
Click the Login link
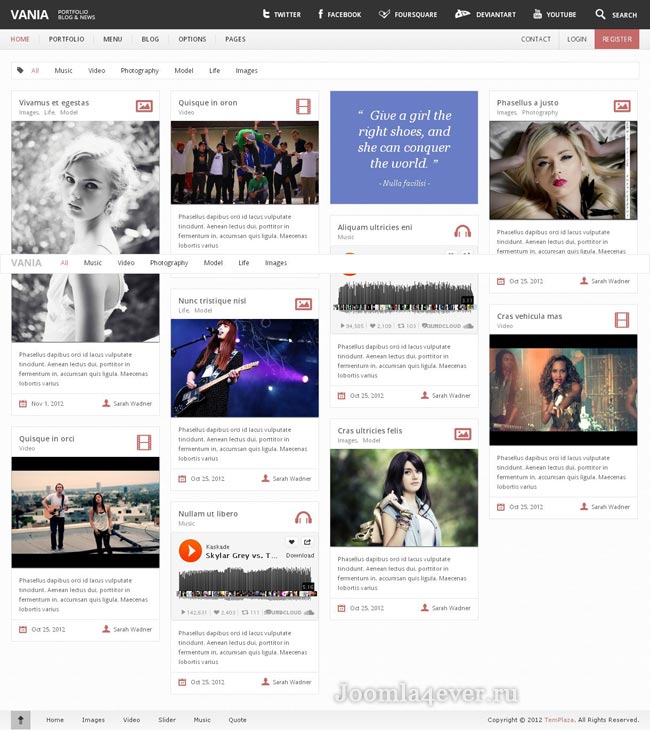click(x=577, y=39)
